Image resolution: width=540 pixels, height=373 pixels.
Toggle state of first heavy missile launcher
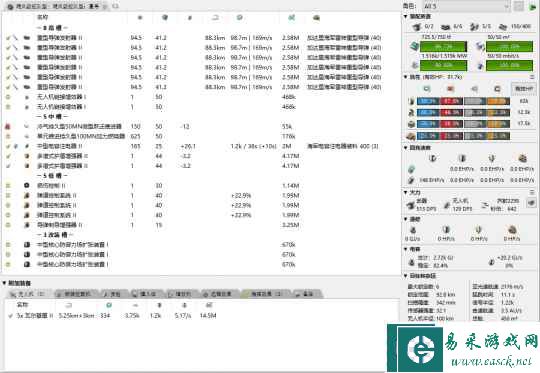pyautogui.click(x=8, y=38)
